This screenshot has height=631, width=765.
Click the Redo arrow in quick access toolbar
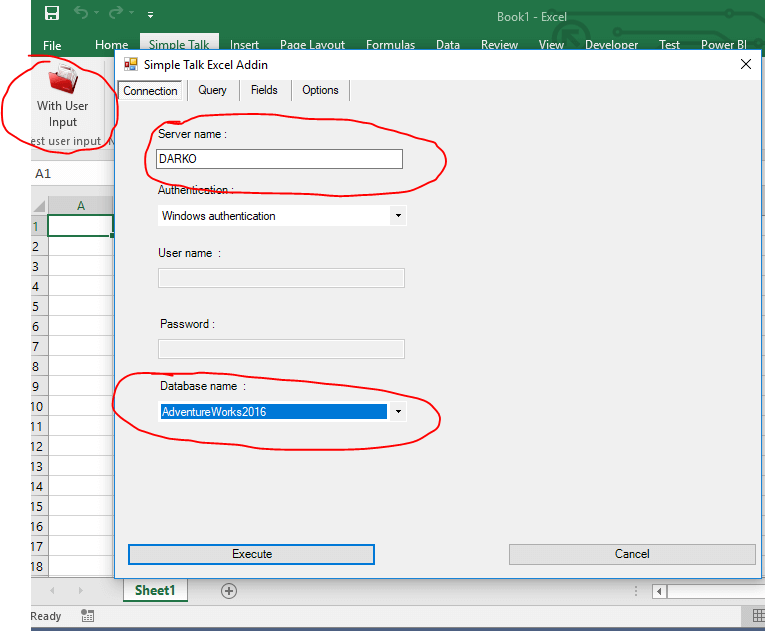click(x=116, y=13)
